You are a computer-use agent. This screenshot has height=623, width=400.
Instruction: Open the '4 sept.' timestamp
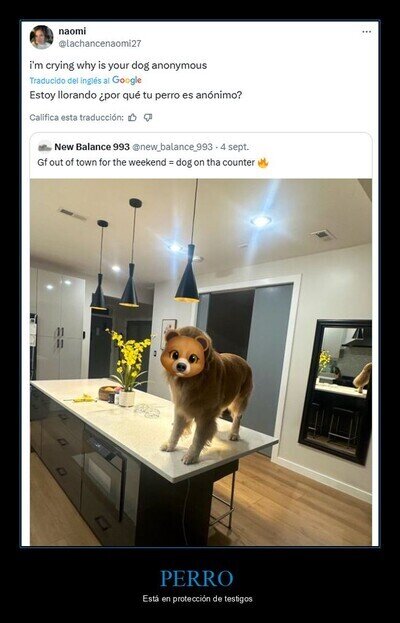coord(235,147)
